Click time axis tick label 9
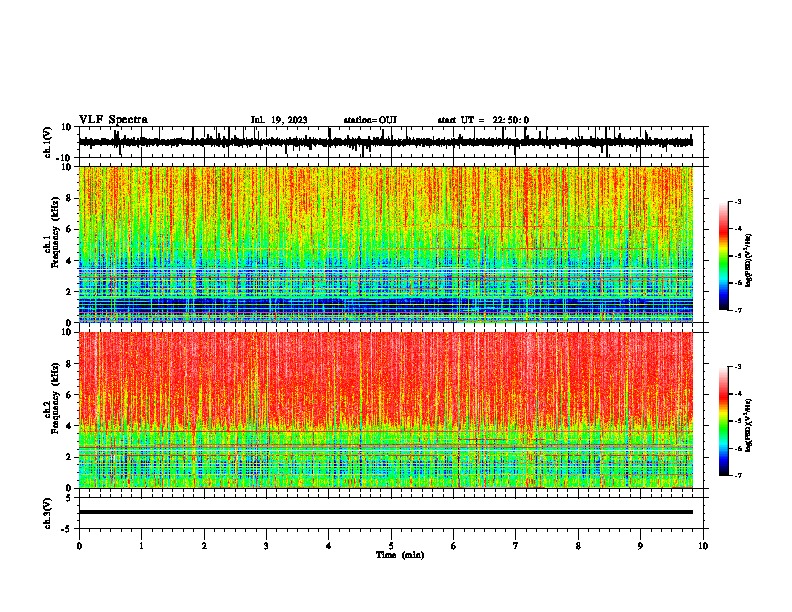This screenshot has width=792, height=612. click(640, 546)
